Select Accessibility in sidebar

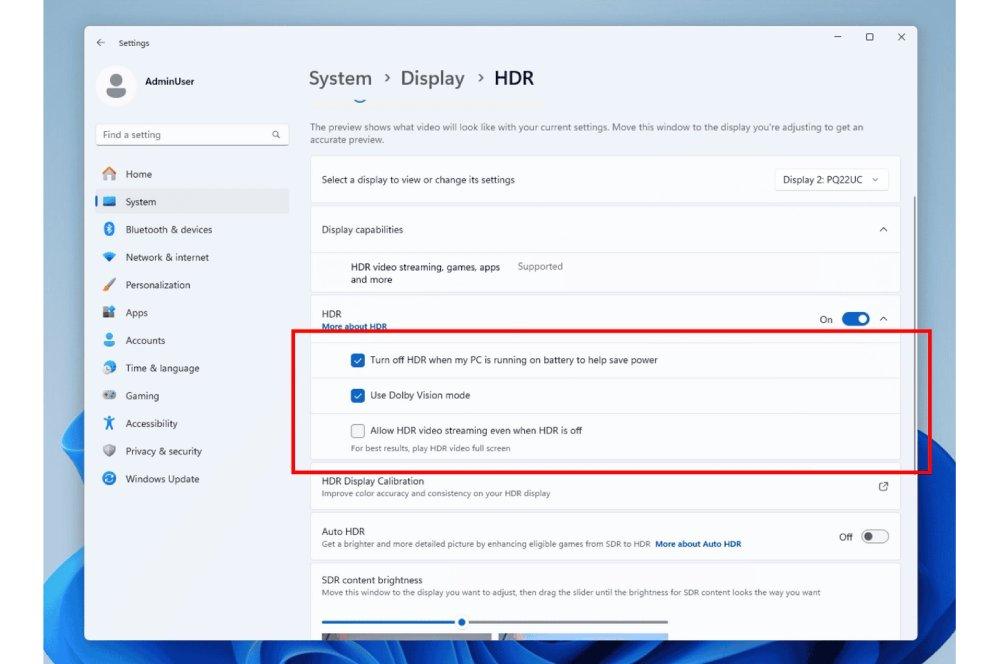click(192, 423)
